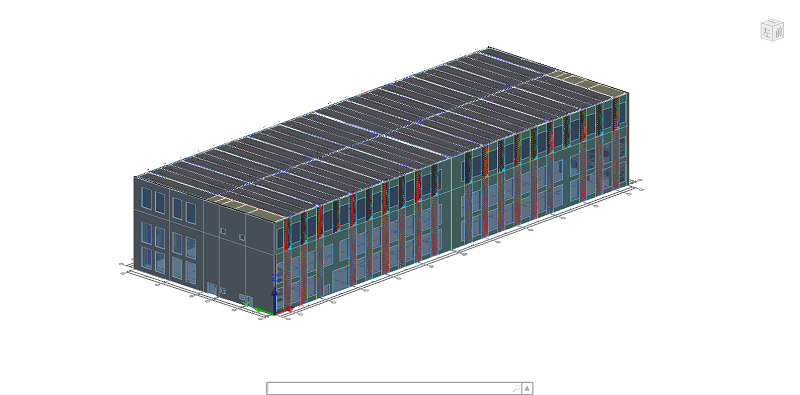Click the magnifier search icon in the command bar
The image size is (800, 395).
[x=515, y=388]
